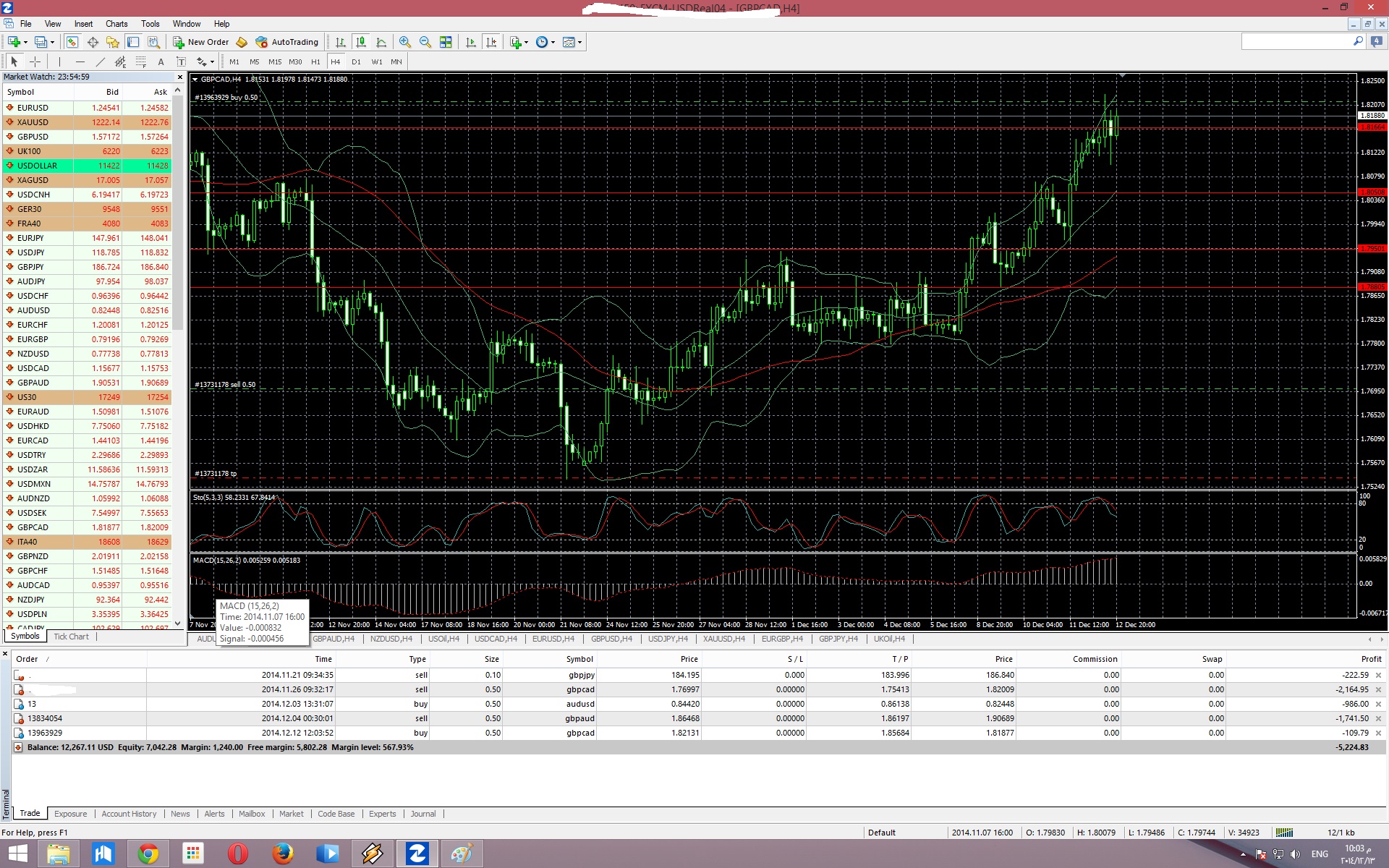The height and width of the screenshot is (868, 1389).
Task: Select the horizontal line drawing tool
Action: pyautogui.click(x=80, y=61)
